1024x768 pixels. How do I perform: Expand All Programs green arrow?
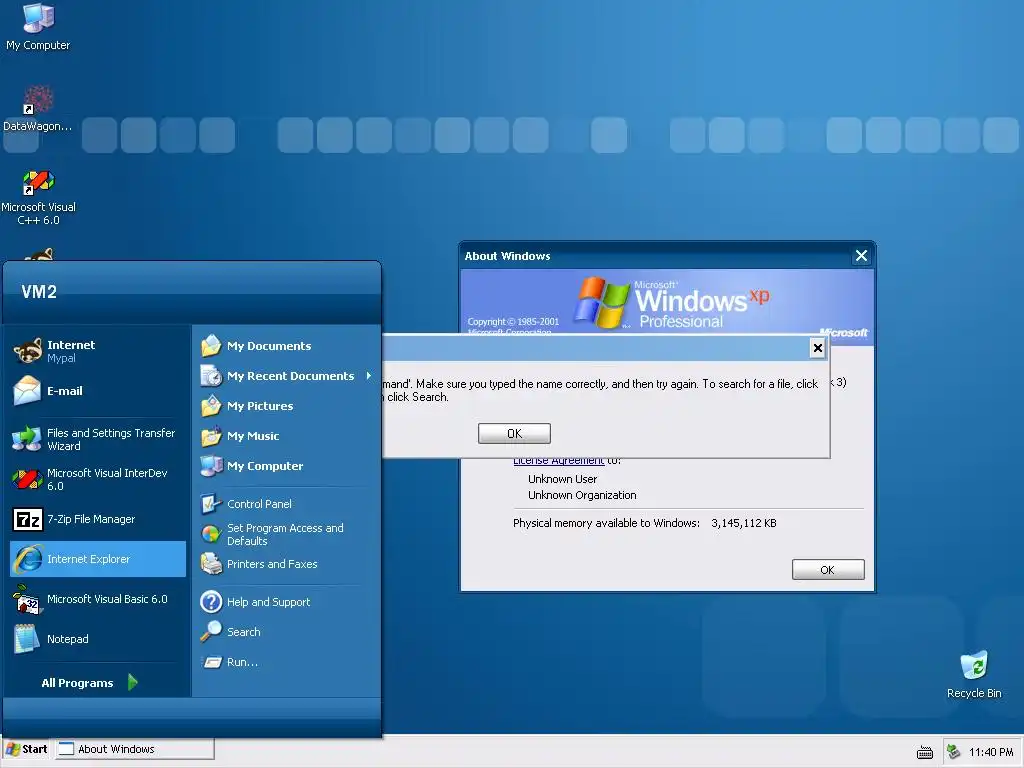pos(133,682)
